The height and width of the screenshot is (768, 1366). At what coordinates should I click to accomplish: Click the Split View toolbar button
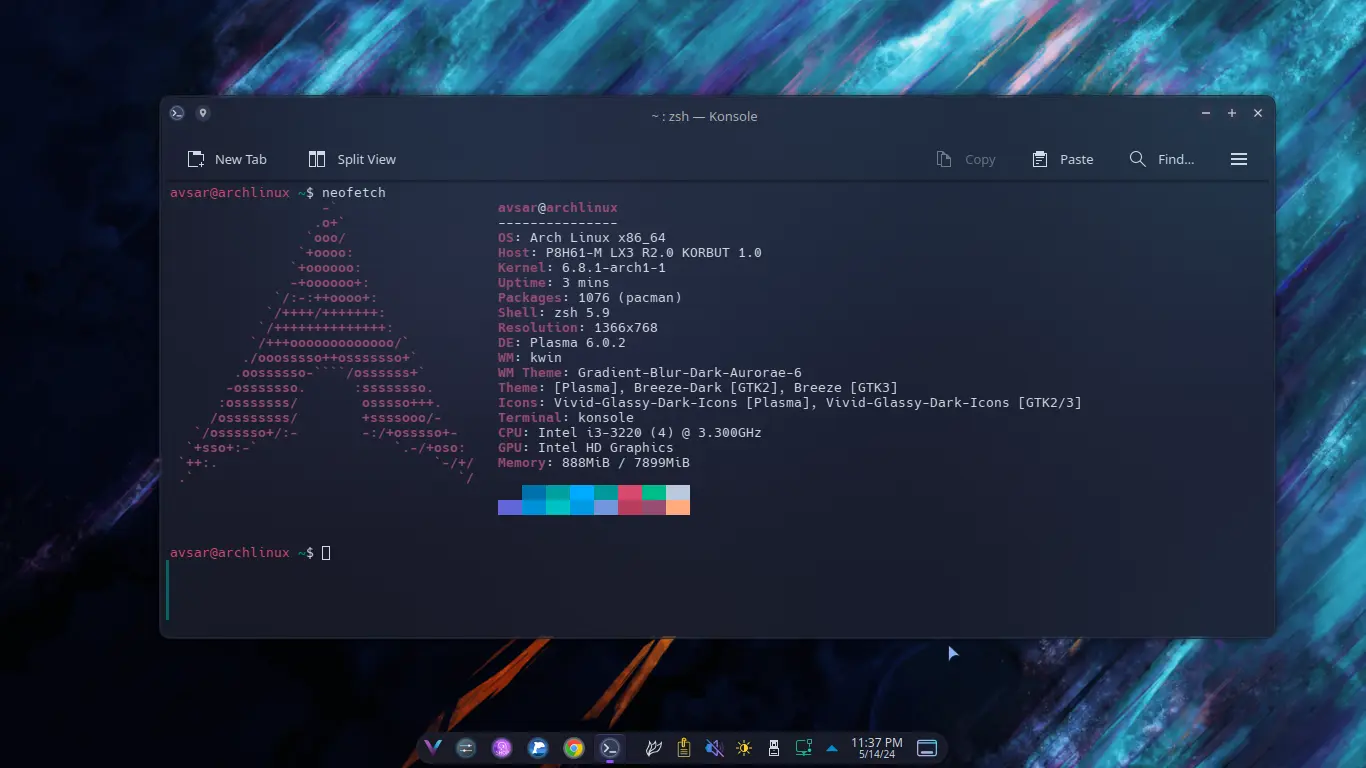pos(352,159)
